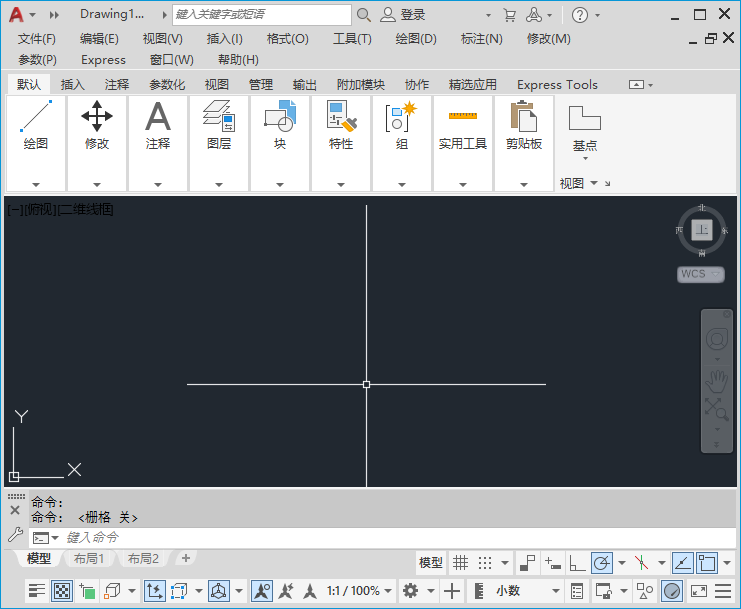
Task: Click the keyword search box in title bar
Action: (x=262, y=15)
